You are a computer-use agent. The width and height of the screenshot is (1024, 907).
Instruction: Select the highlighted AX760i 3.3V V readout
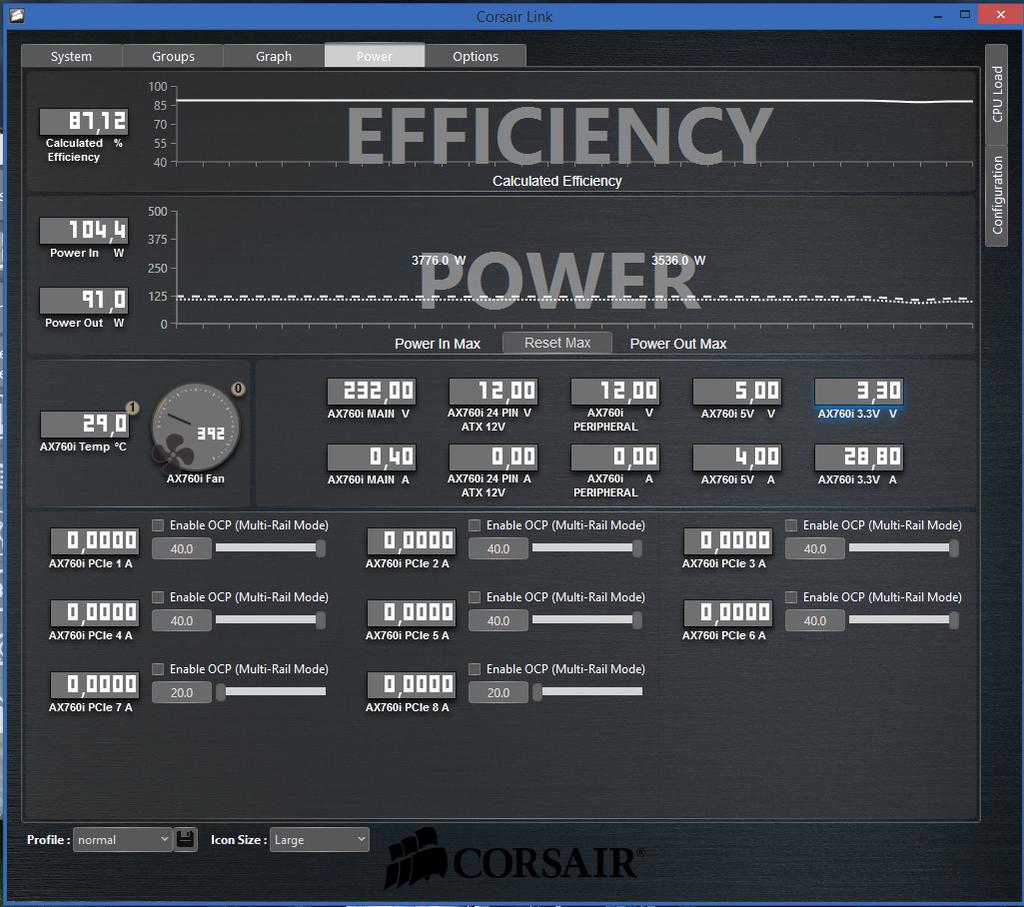pyautogui.click(x=859, y=391)
